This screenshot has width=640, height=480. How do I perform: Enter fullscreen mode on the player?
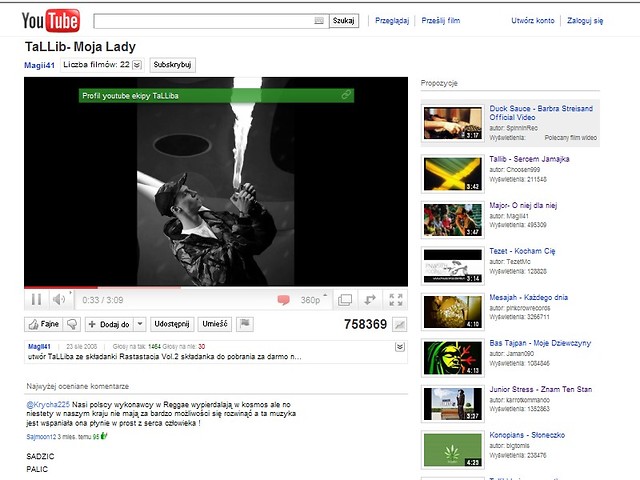[396, 300]
